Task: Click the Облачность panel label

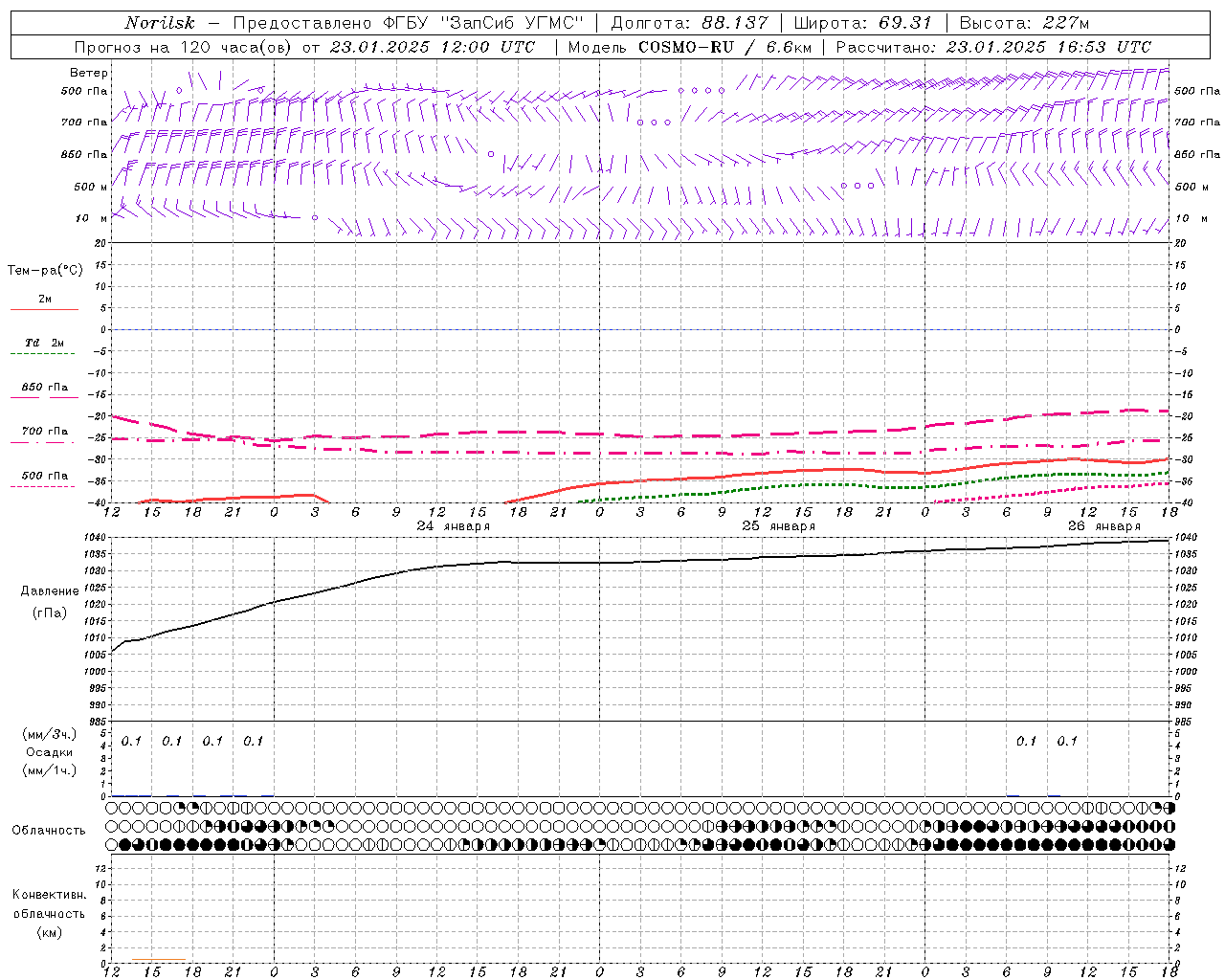Action: (x=49, y=831)
